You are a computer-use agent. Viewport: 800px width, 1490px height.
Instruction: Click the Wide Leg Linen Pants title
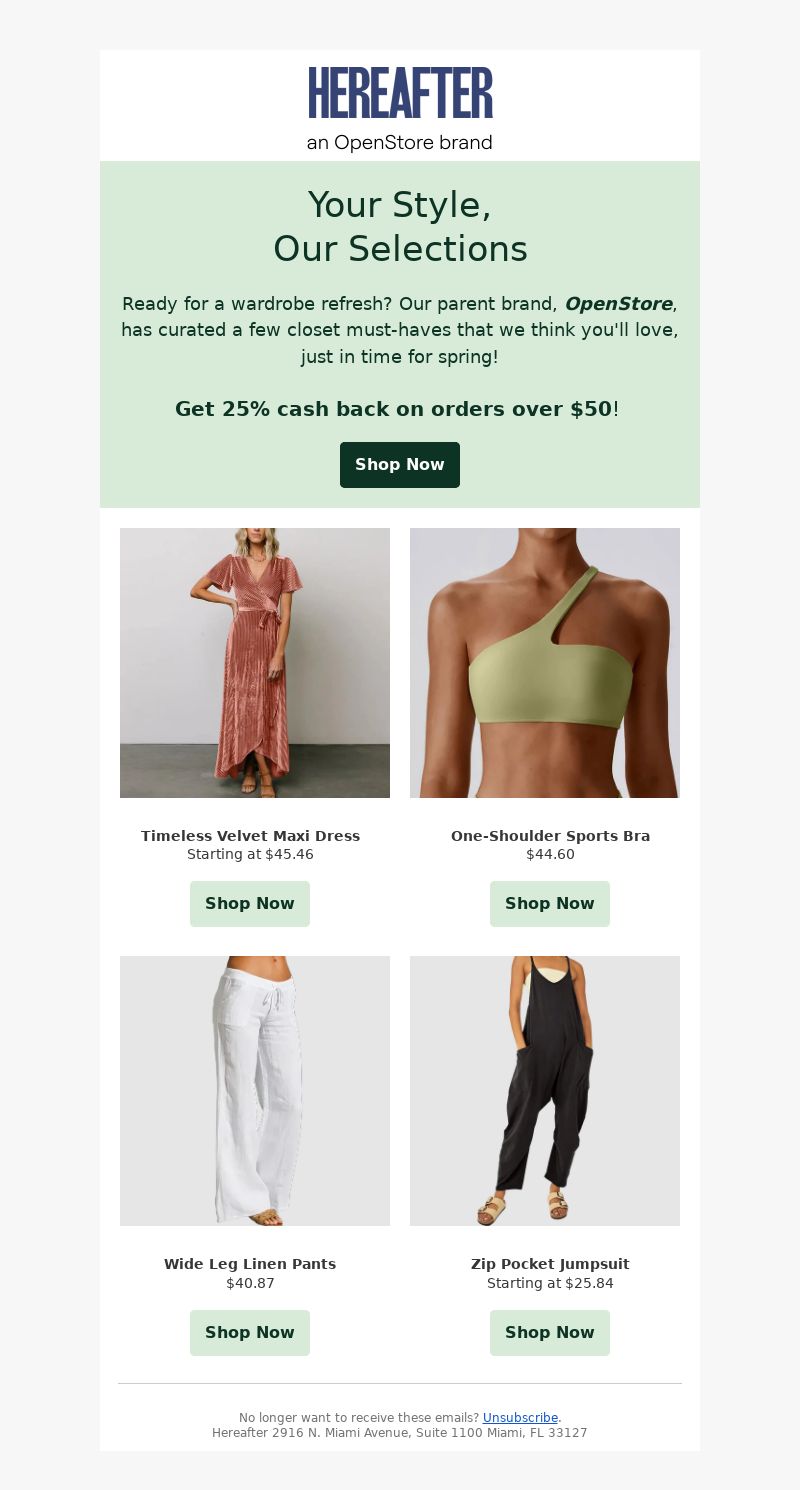(250, 1264)
